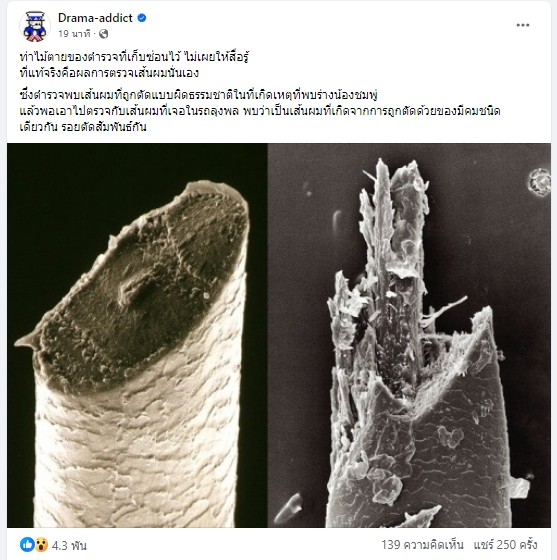This screenshot has width=557, height=560.
Task: Click the post line starting "ท่าไม้ตายของตำรวจ"
Action: click(x=134, y=57)
